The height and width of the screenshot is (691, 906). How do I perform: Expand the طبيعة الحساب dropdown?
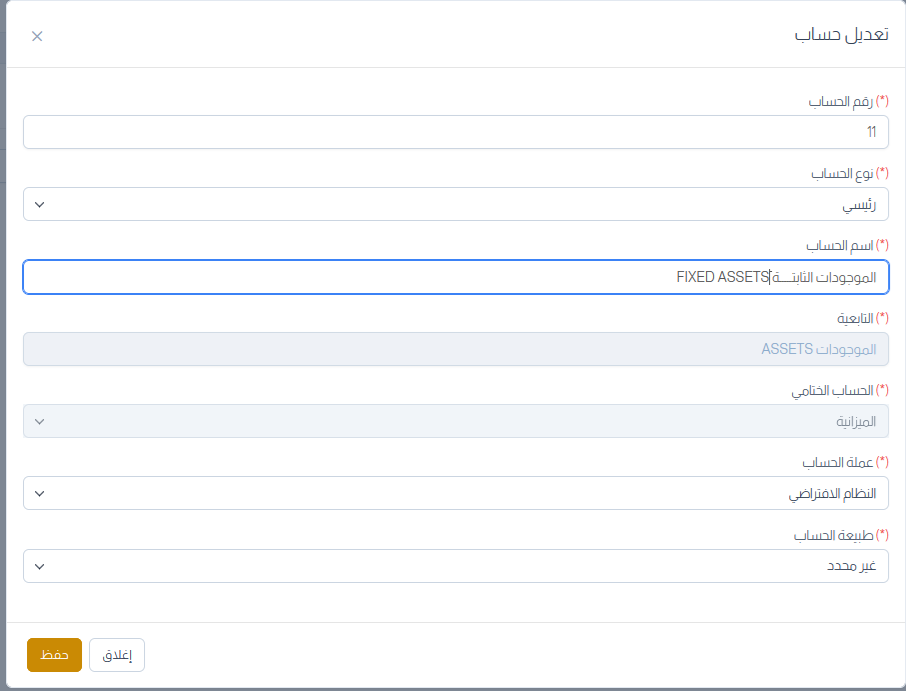click(x=455, y=566)
